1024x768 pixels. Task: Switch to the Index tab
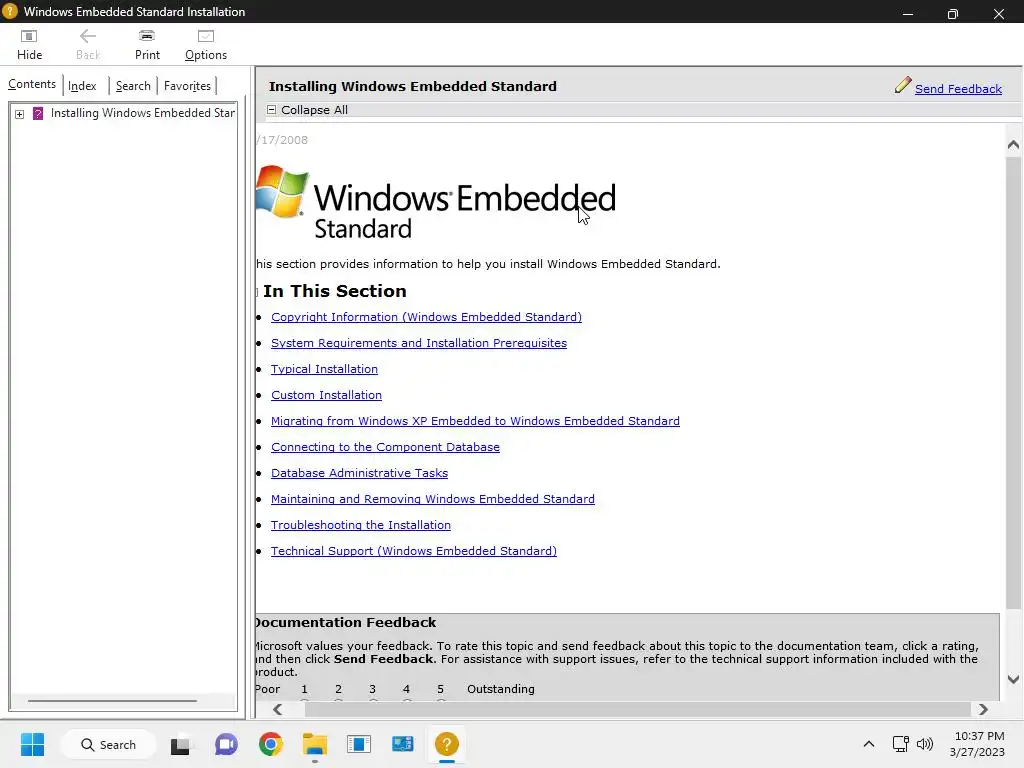pos(82,86)
